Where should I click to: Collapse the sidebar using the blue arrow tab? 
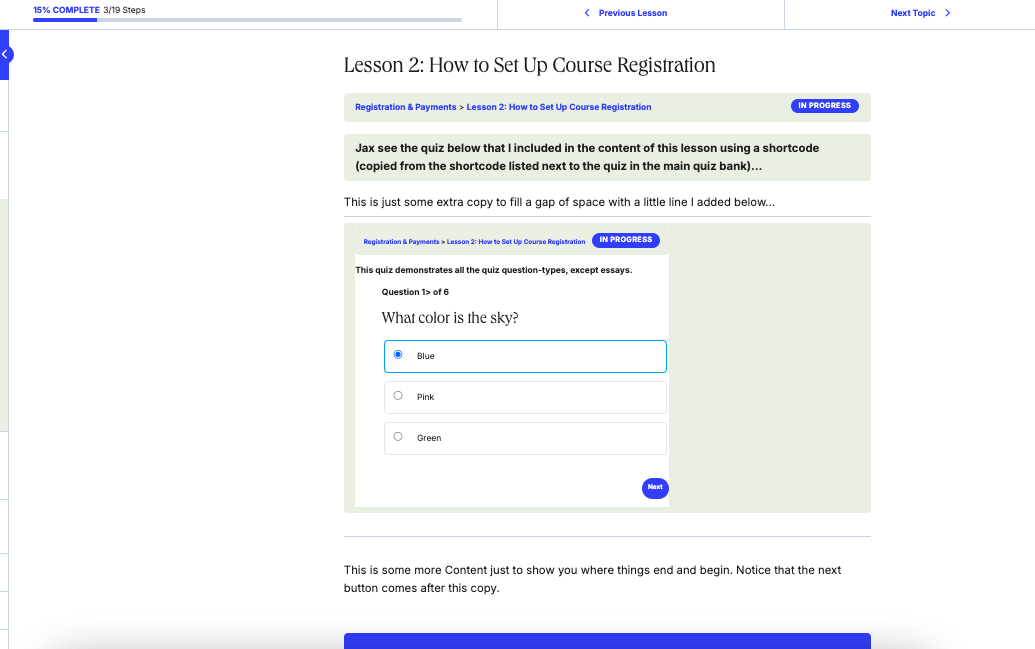pyautogui.click(x=5, y=55)
